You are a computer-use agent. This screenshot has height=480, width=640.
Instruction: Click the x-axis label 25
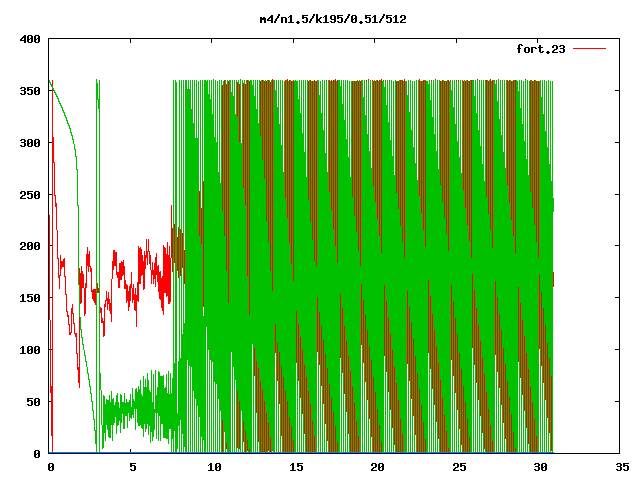click(x=459, y=467)
